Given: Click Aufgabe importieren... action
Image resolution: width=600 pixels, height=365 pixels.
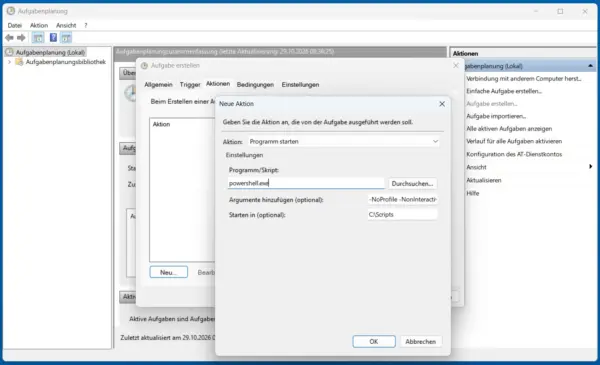Looking at the screenshot, I should pyautogui.click(x=496, y=116).
